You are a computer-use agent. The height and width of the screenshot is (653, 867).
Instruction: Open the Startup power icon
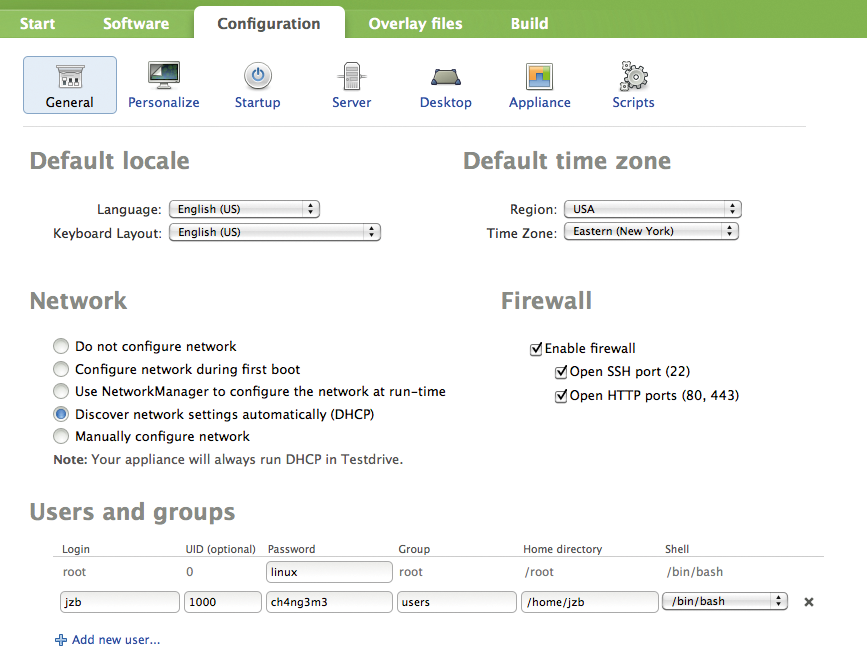[x=258, y=76]
